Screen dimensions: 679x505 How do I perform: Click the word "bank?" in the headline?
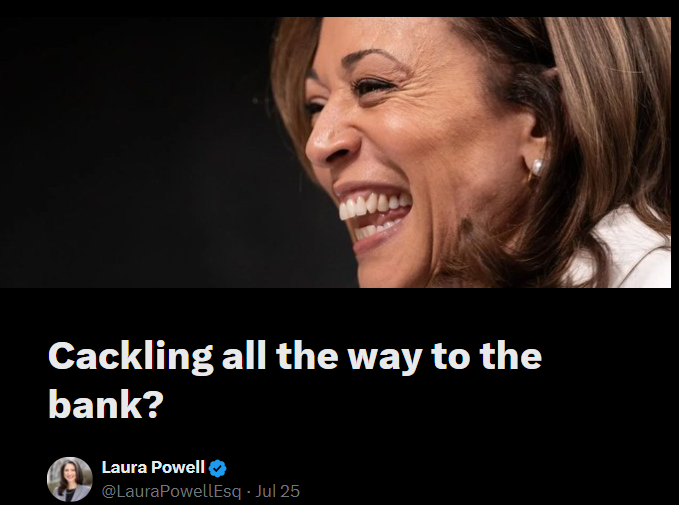(x=106, y=403)
